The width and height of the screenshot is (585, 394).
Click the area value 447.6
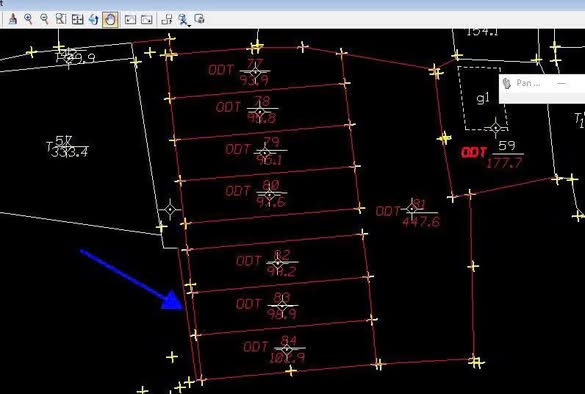(421, 222)
